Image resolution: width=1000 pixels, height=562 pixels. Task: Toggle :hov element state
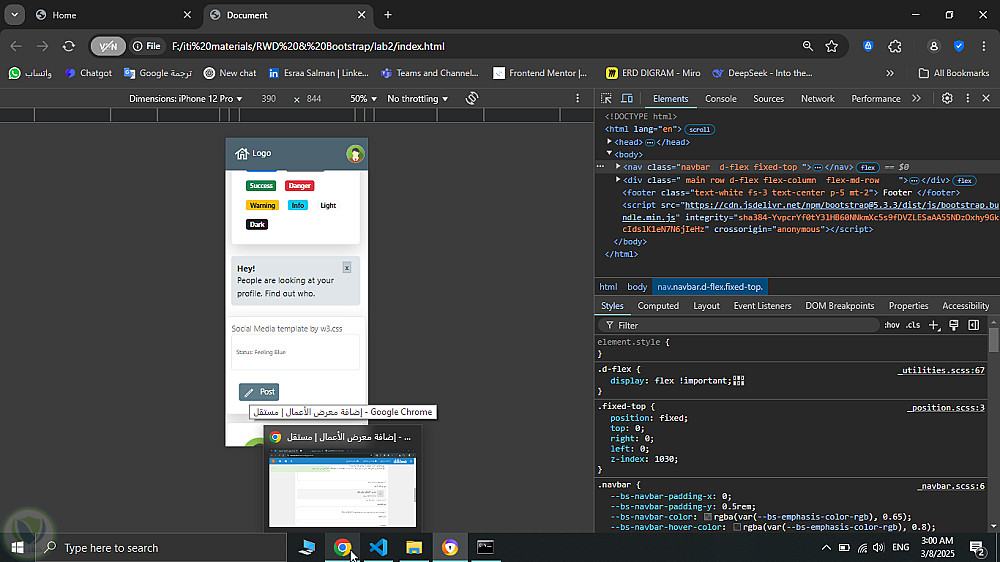pos(892,325)
